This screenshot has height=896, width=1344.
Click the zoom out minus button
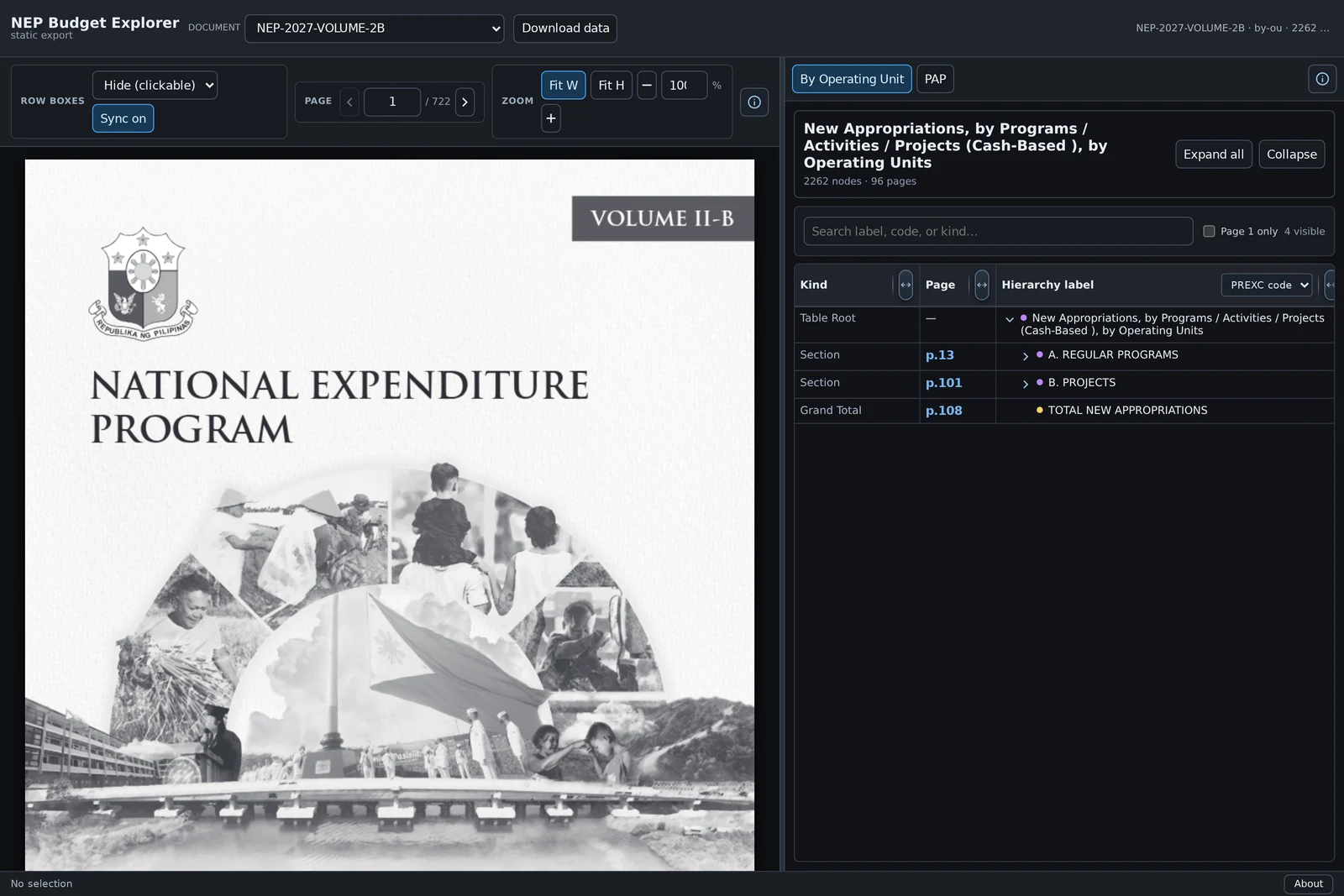(x=647, y=85)
